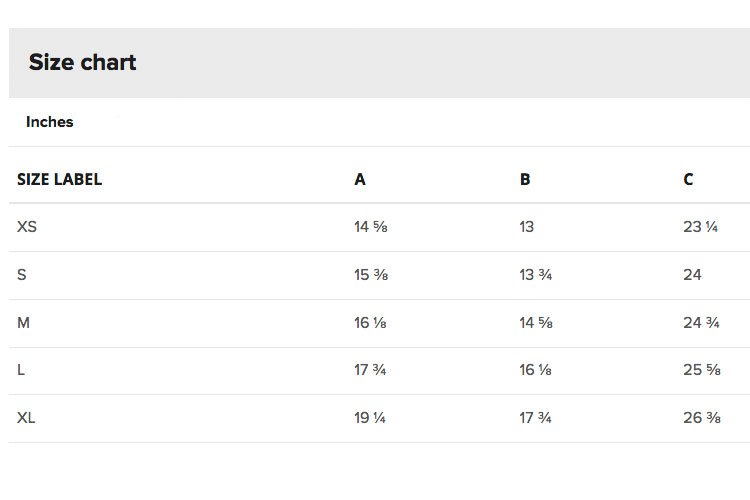
Task: Select the XS size row label
Action: pyautogui.click(x=27, y=227)
